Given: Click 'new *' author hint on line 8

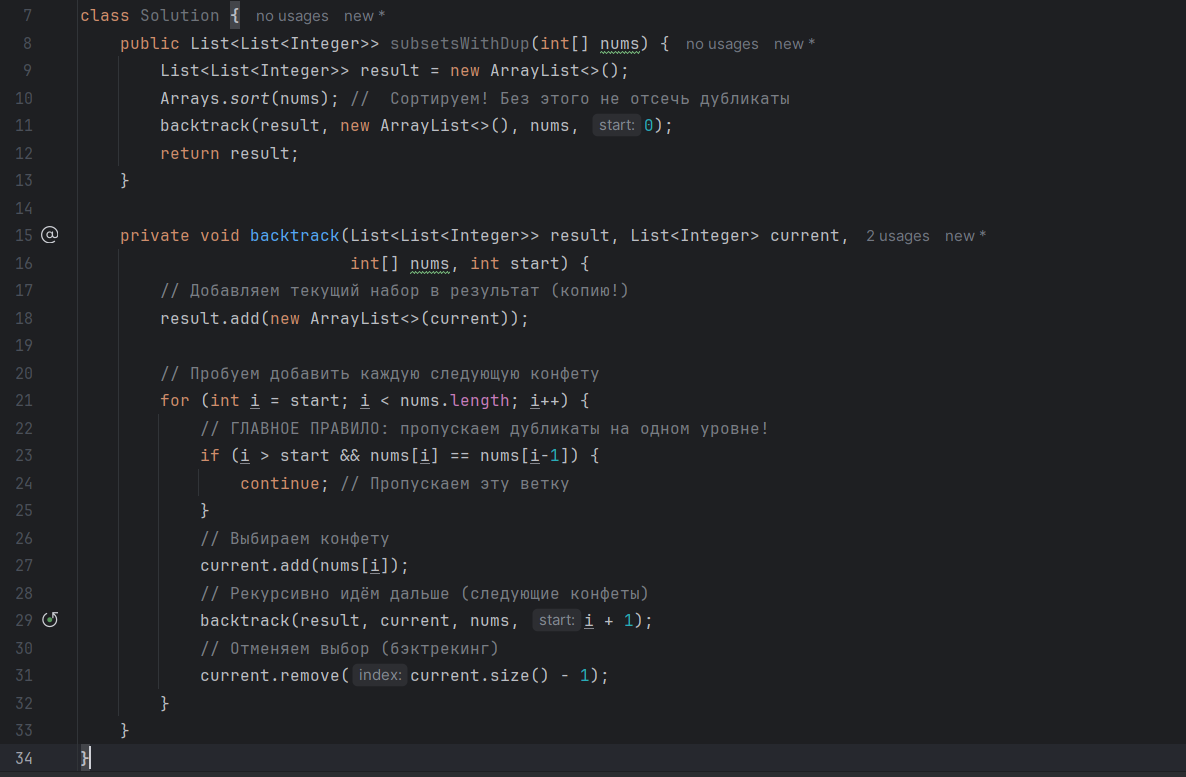Looking at the screenshot, I should point(794,44).
